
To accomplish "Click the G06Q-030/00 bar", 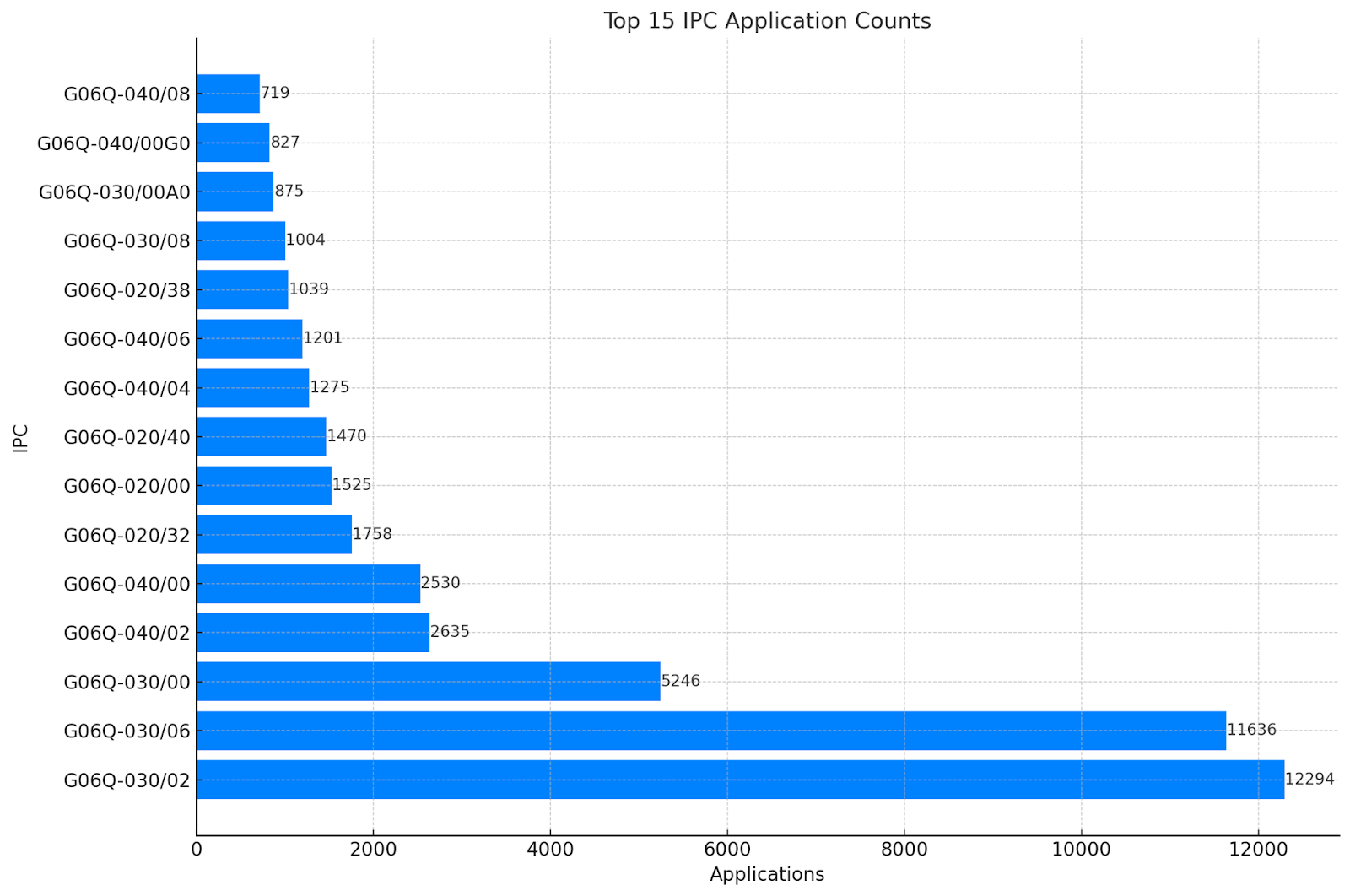I will click(429, 682).
